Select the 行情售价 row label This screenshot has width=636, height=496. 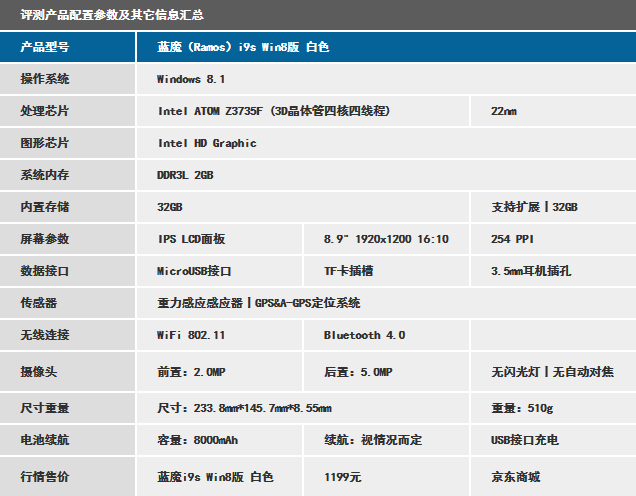[x=67, y=477]
